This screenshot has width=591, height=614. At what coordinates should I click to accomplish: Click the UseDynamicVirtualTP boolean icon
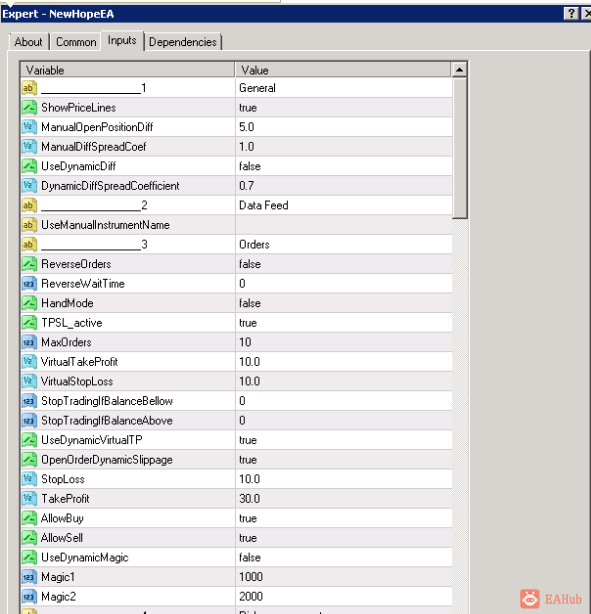pos(29,440)
